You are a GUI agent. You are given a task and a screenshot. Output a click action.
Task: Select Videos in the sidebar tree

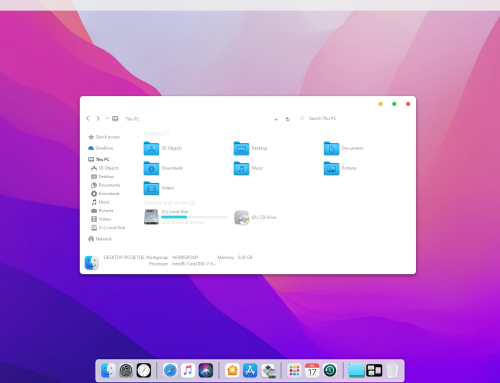click(x=101, y=219)
